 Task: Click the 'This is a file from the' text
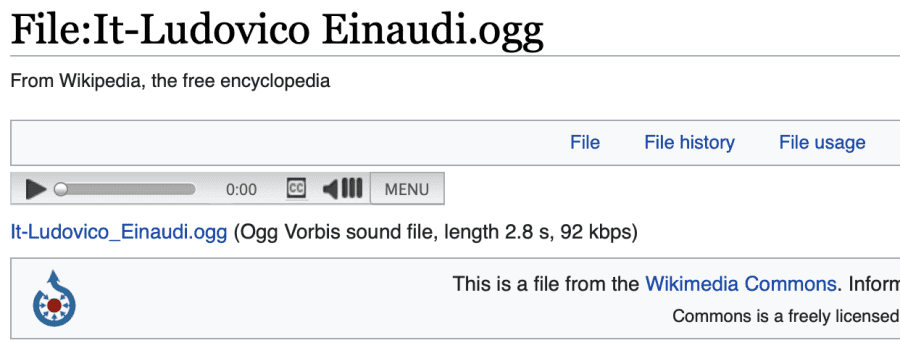click(x=546, y=284)
